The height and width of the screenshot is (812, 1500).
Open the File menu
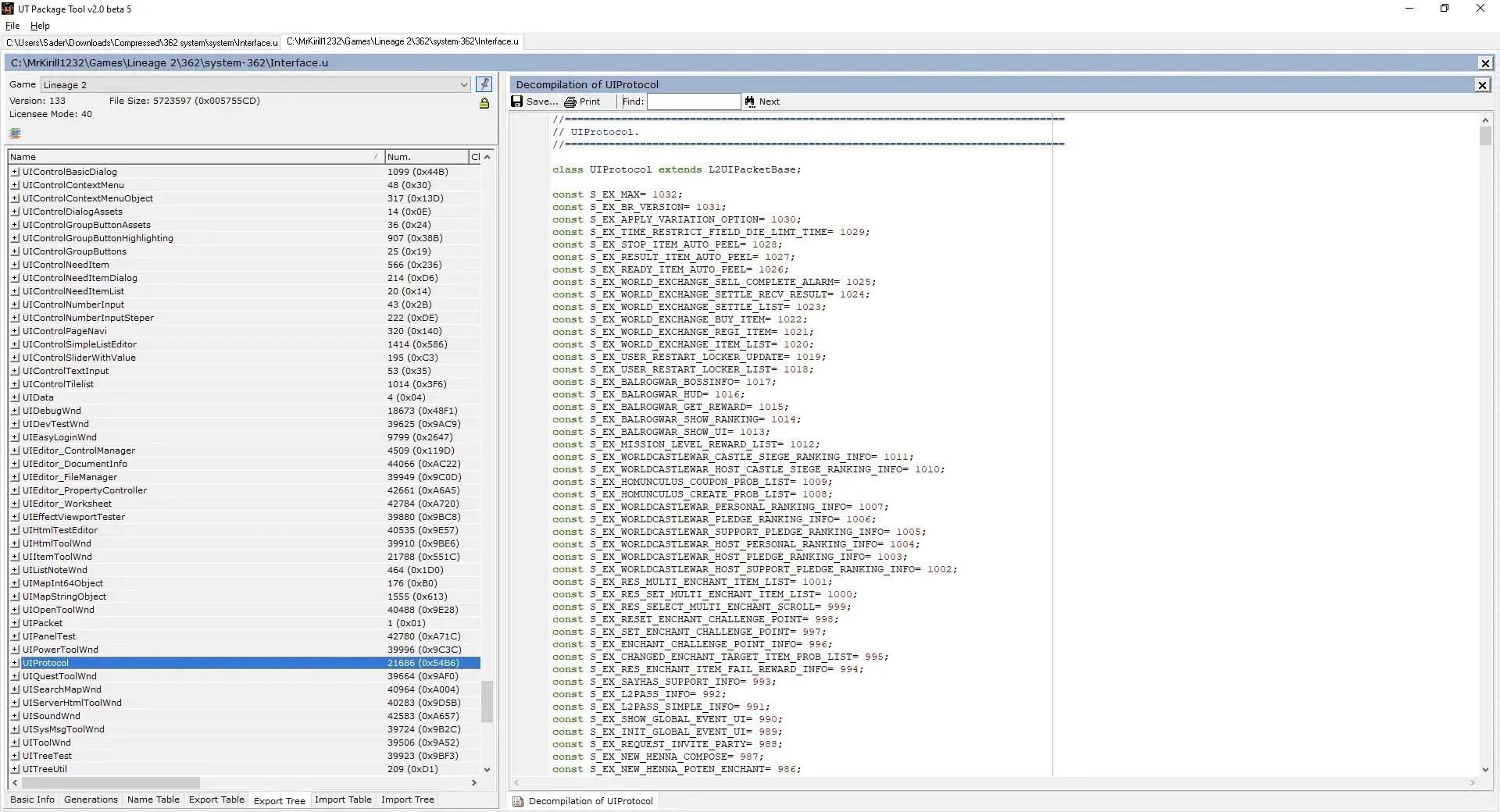point(12,26)
